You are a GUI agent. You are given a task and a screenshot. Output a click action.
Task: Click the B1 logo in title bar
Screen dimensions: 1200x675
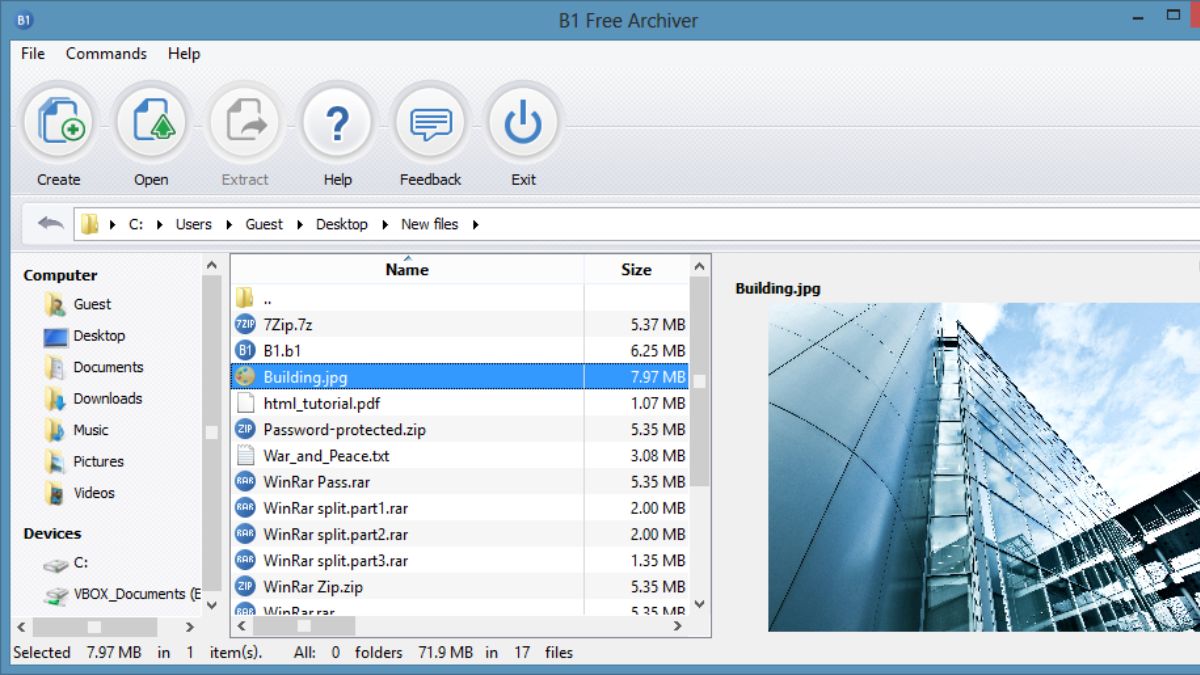point(25,20)
